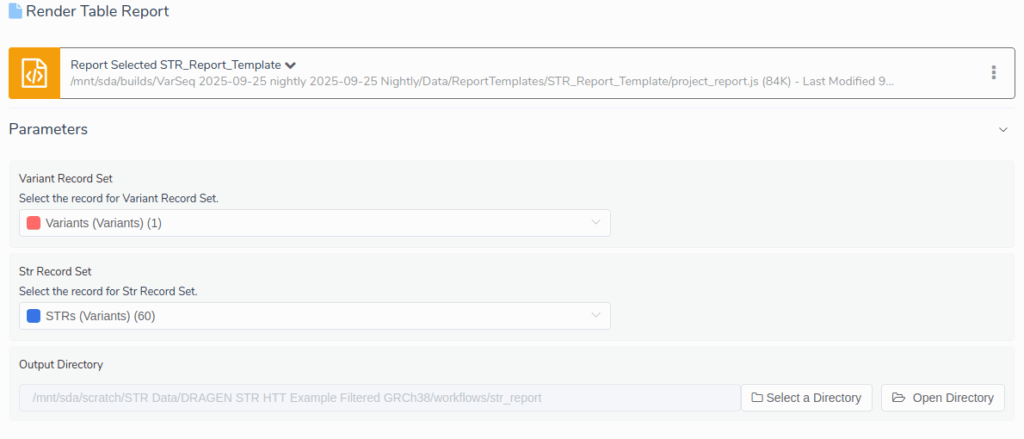
Task: Click the Report Selected STR_Report_Template label
Action: click(175, 65)
